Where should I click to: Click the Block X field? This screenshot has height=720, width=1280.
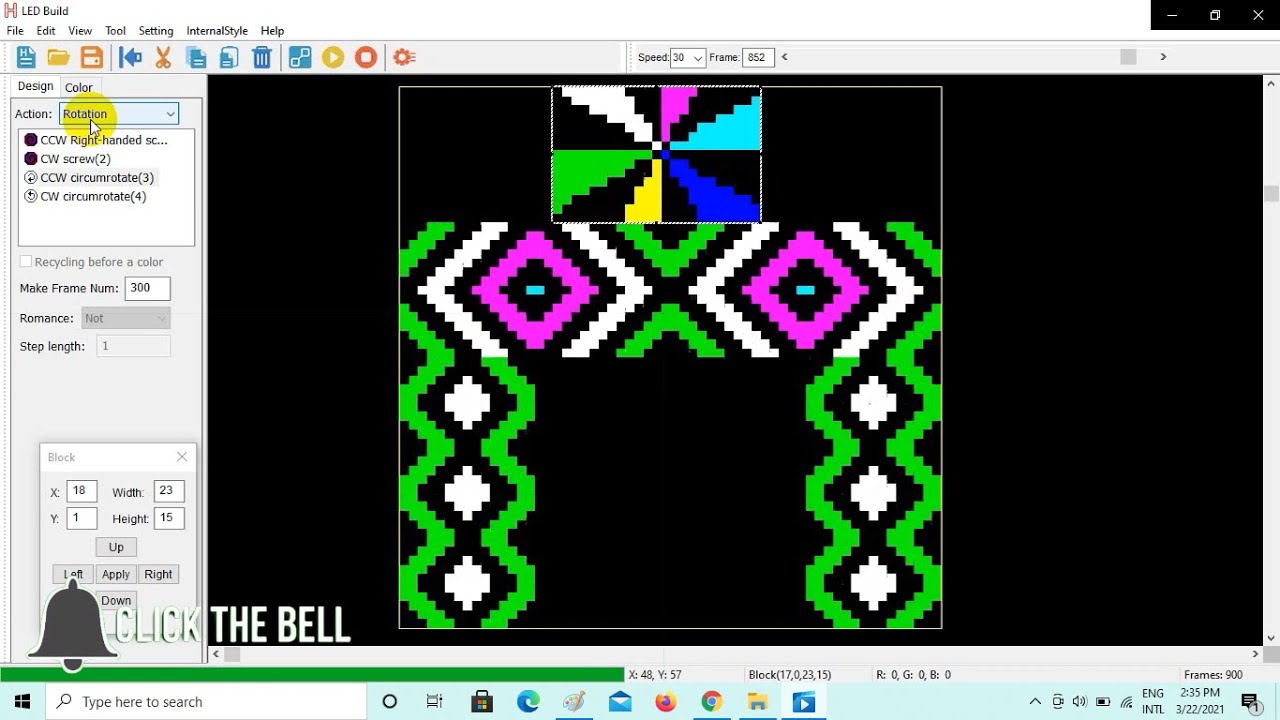[82, 491]
